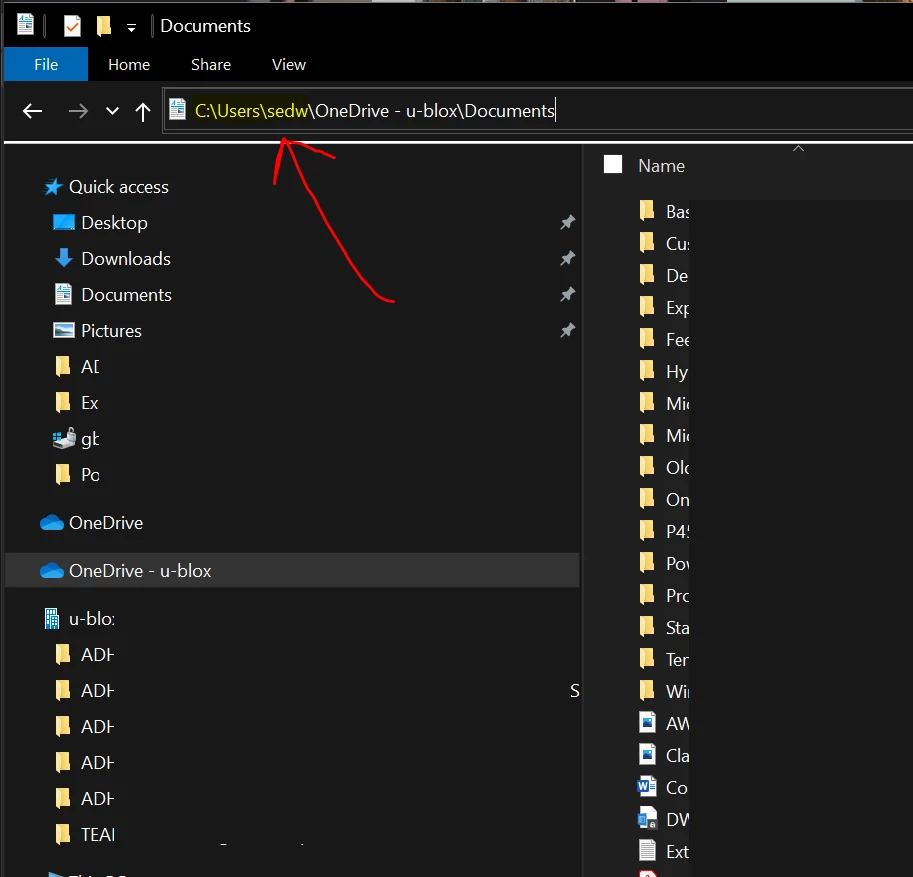Click the title bar Documents window icon
Image resolution: width=913 pixels, height=877 pixels.
click(25, 25)
